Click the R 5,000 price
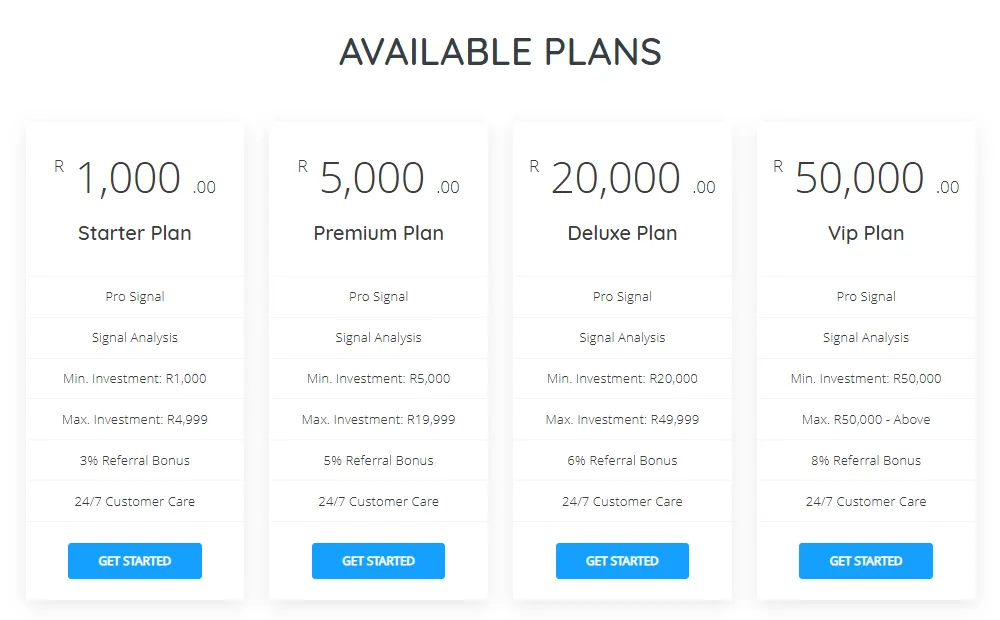Viewport: 1000px width, 620px height. point(372,179)
